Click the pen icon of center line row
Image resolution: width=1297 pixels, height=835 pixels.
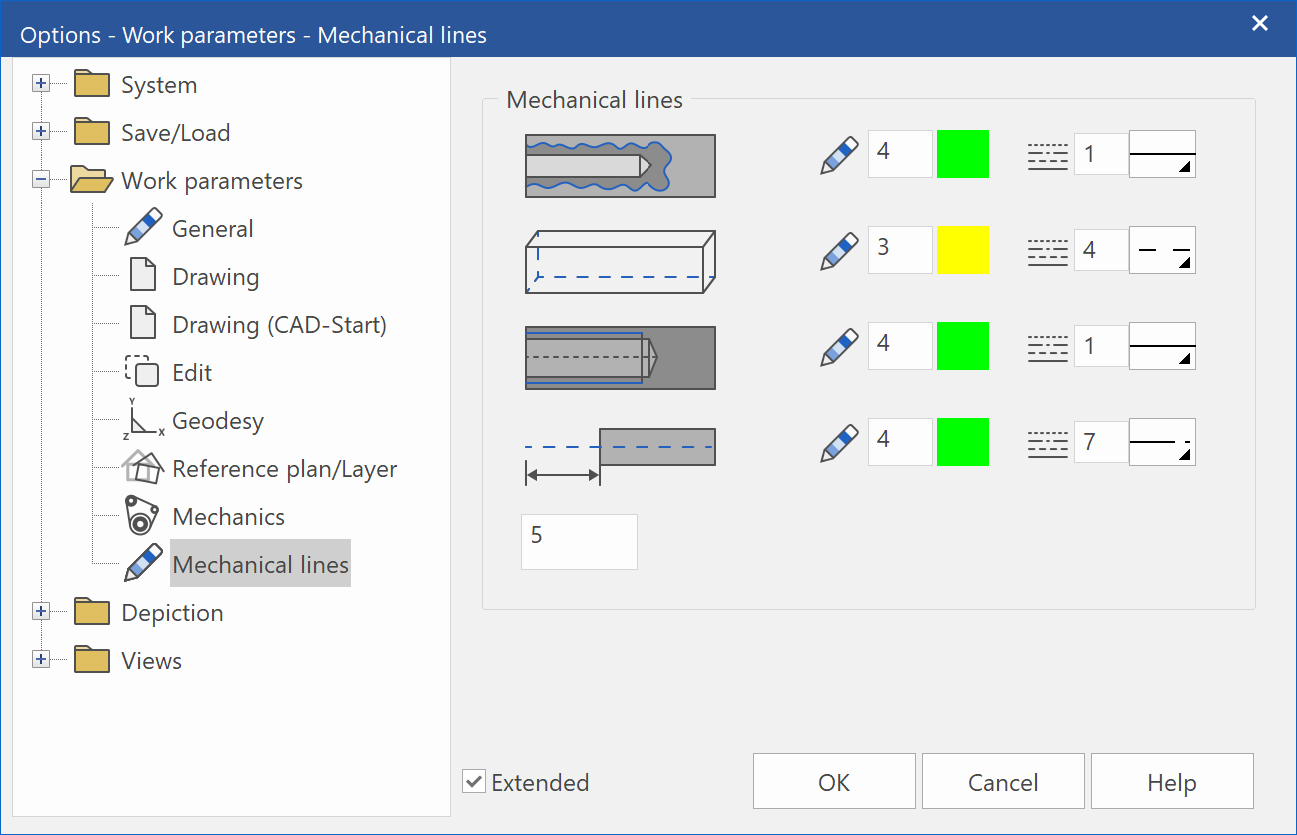(839, 444)
